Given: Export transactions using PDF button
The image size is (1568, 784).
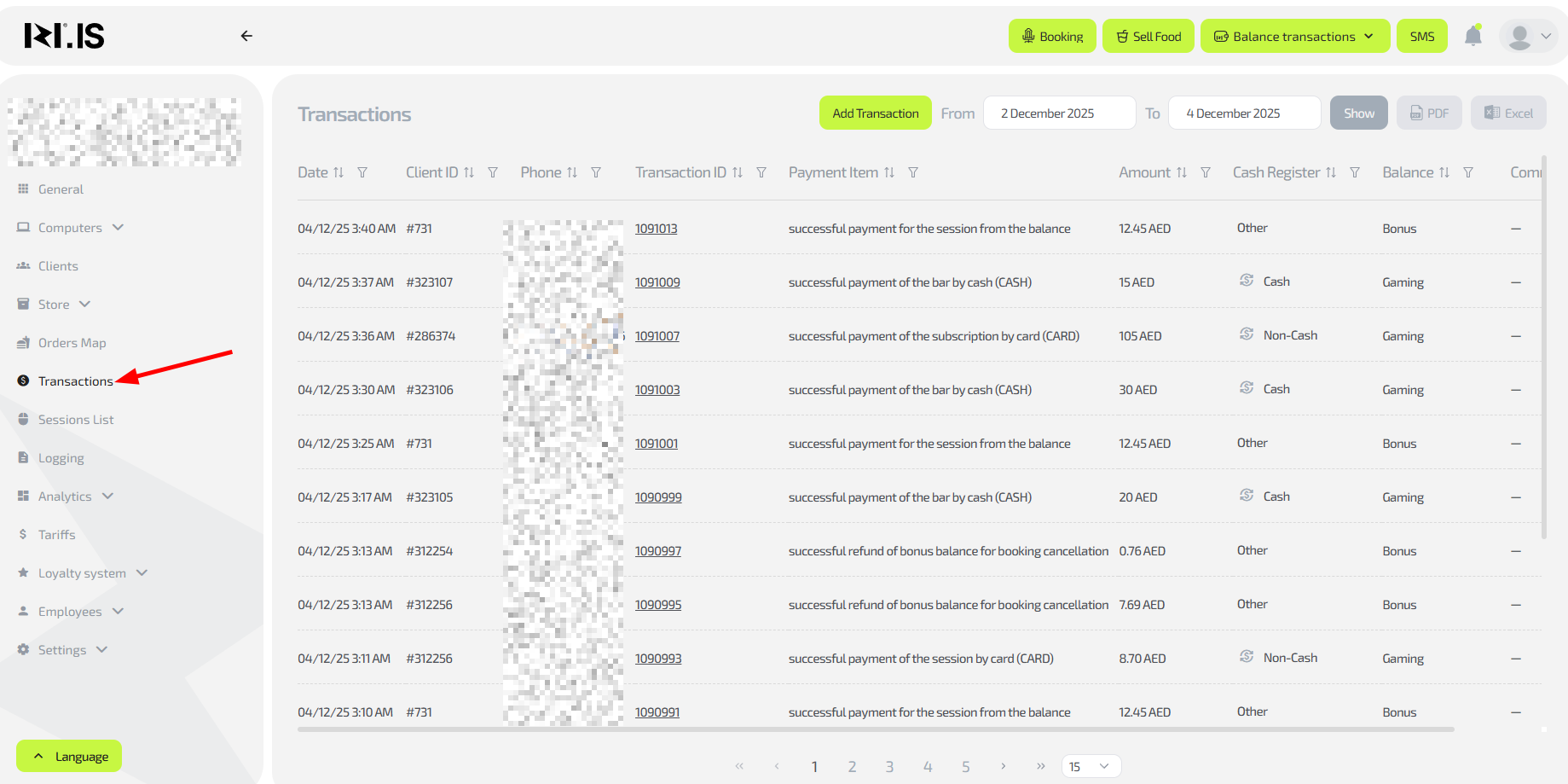Looking at the screenshot, I should [x=1429, y=113].
